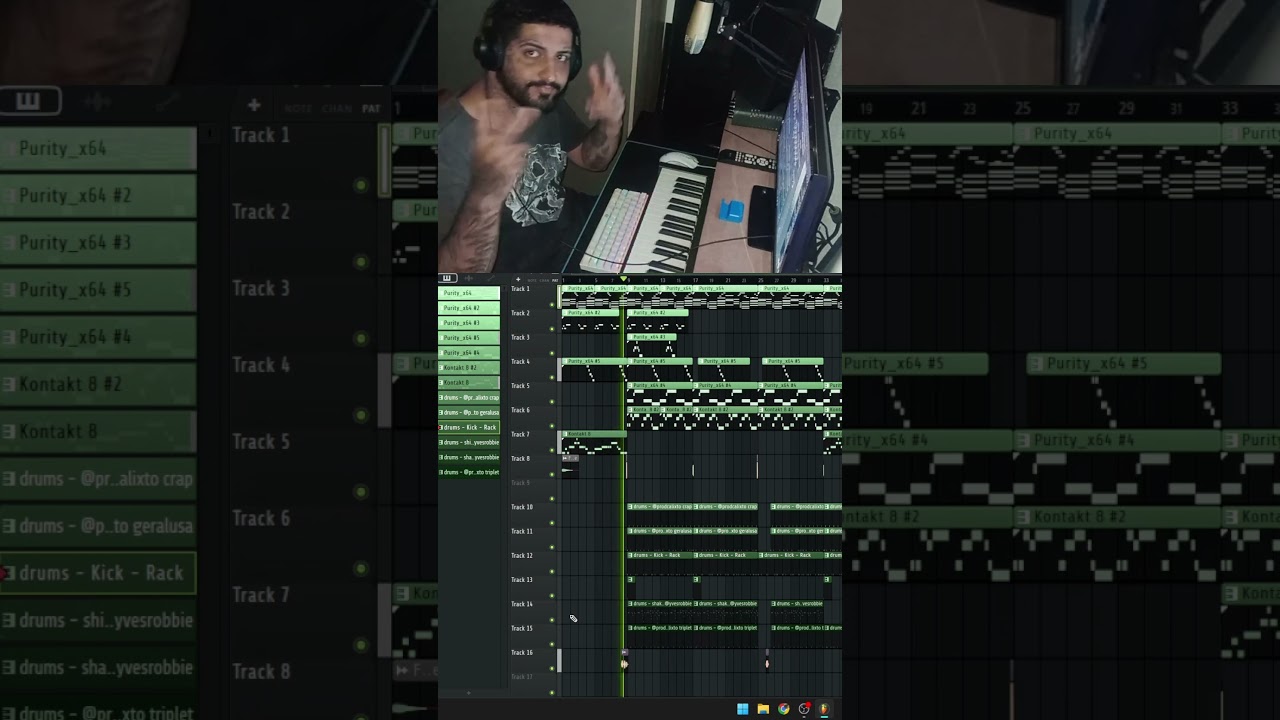The width and height of the screenshot is (1280, 720).
Task: Select Kontakt 8 #2 in the picker
Action: point(469,367)
